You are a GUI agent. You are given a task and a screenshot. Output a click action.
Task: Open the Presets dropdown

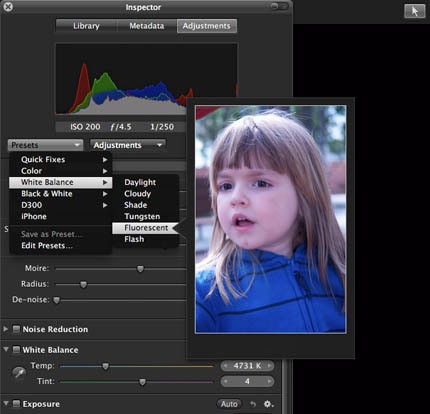point(45,145)
